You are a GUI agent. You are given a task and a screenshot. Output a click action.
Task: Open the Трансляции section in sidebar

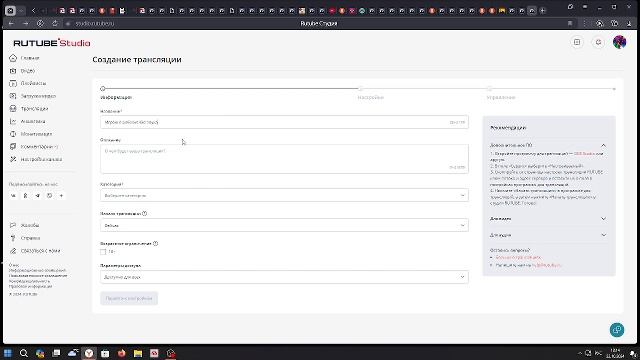tap(29, 109)
